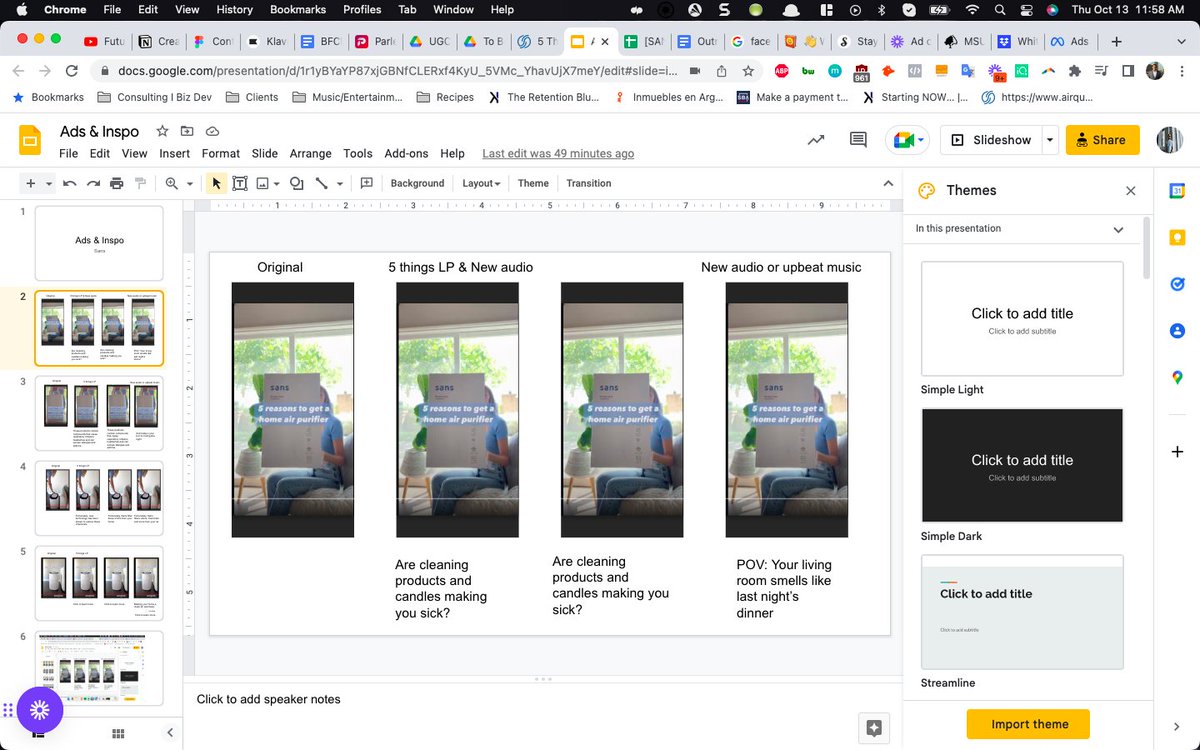Click the move to folder icon
This screenshot has width=1200, height=750.
coord(187,131)
